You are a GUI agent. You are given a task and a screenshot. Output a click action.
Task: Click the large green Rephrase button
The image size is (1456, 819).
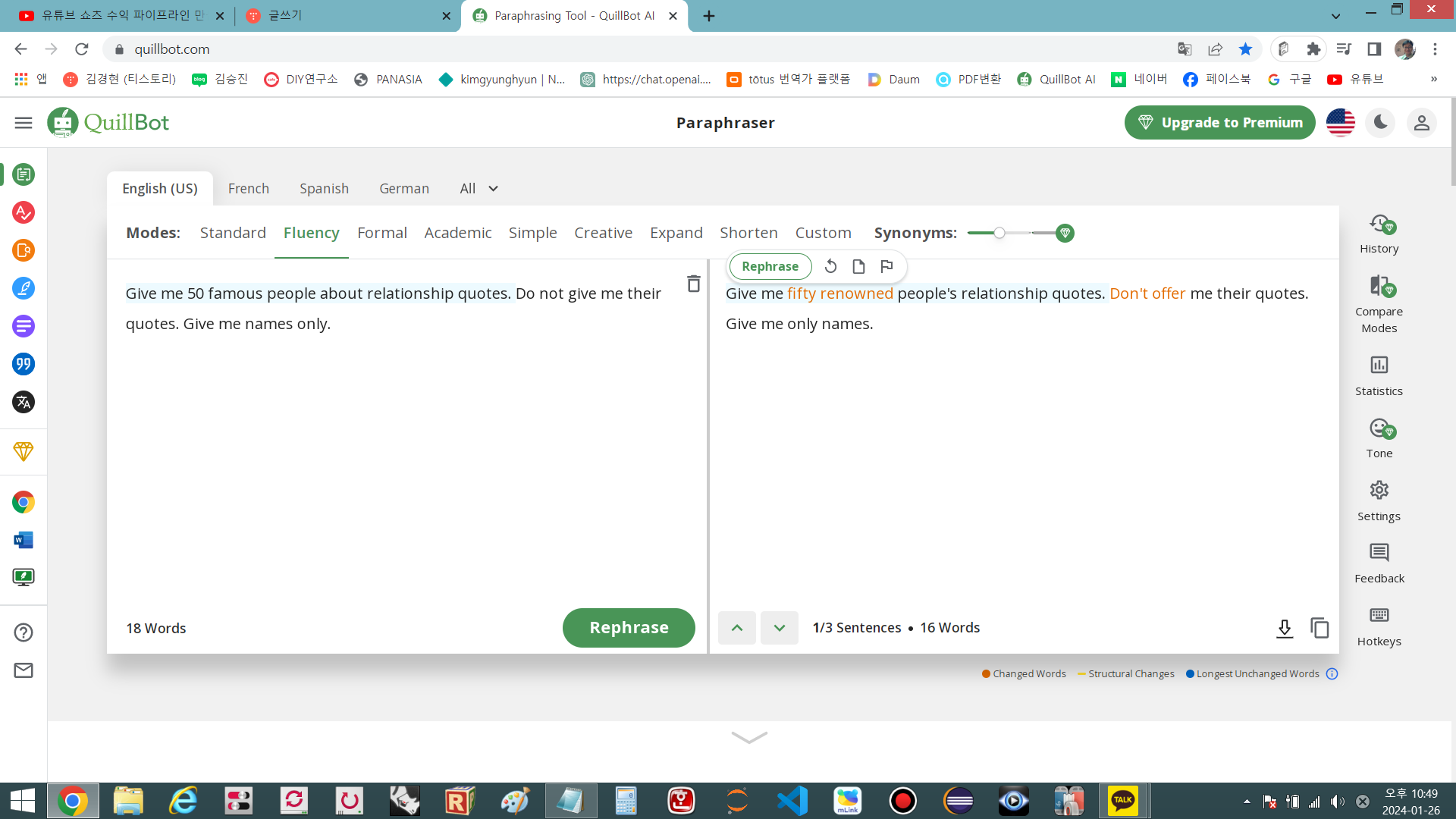pos(628,628)
